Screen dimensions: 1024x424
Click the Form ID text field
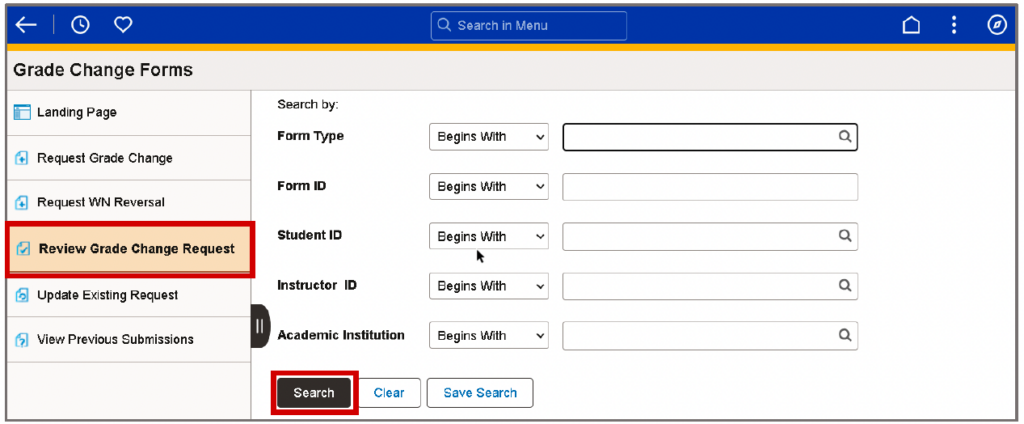(710, 187)
